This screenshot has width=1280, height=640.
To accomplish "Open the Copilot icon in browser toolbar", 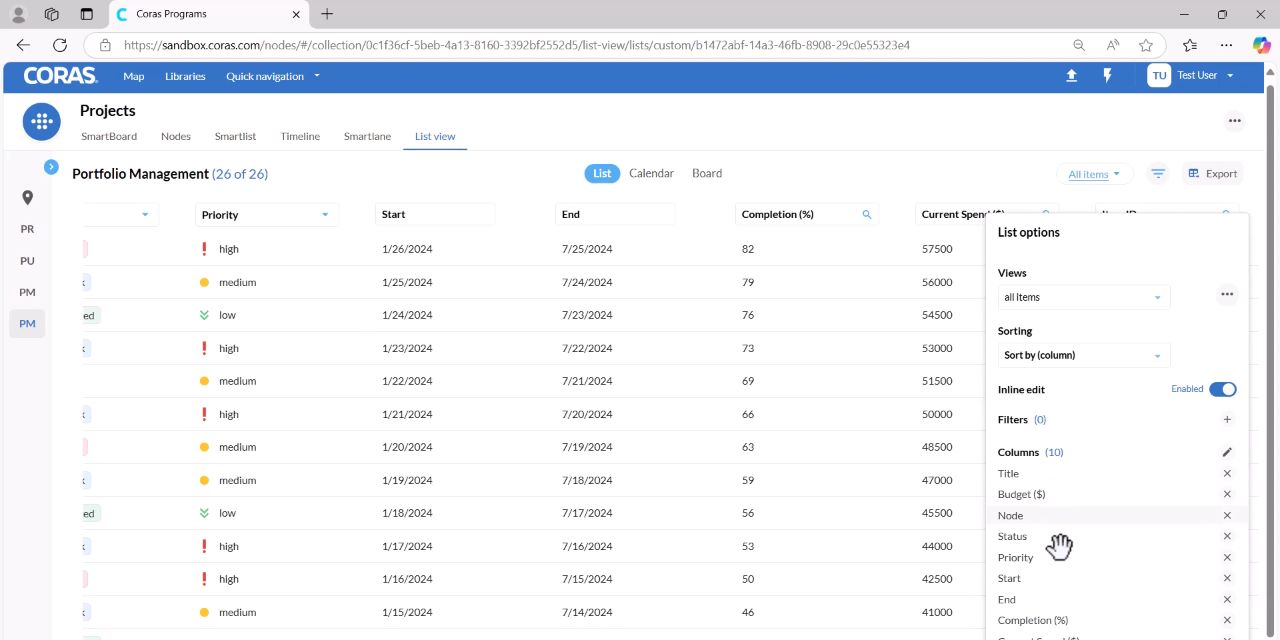I will tap(1261, 45).
